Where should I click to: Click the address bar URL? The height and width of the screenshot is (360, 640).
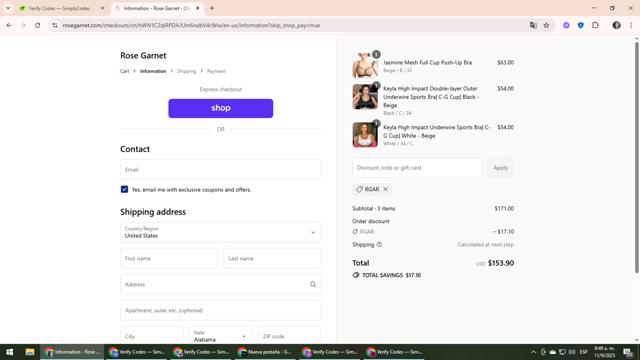(191, 25)
